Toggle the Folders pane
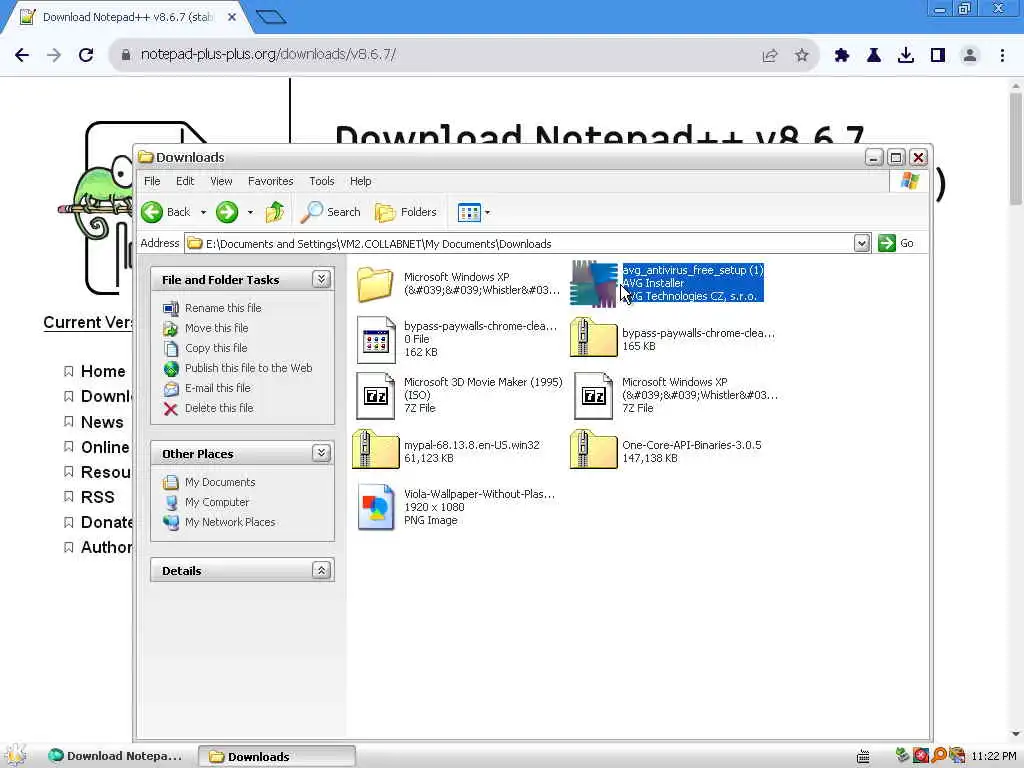This screenshot has height=768, width=1024. [406, 212]
